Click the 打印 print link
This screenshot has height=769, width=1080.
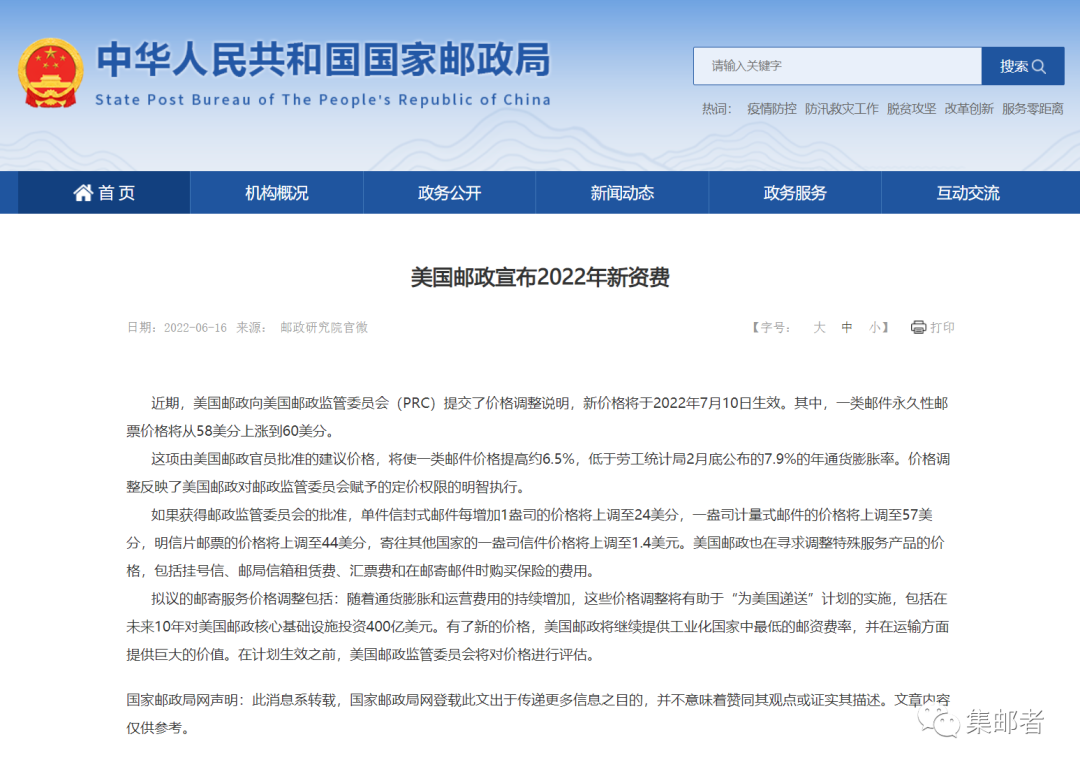point(942,327)
